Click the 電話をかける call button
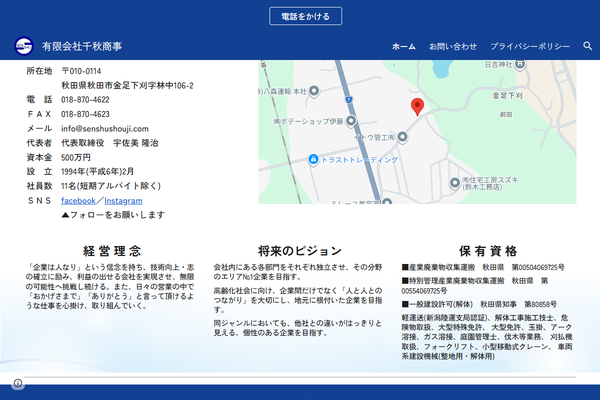The width and height of the screenshot is (600, 400). (305, 16)
